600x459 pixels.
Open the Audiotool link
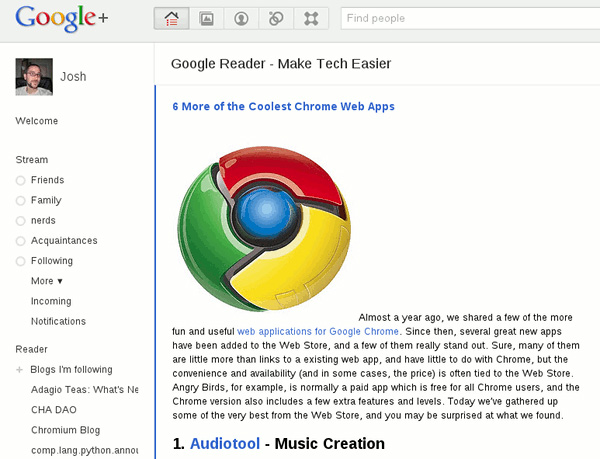(225, 444)
